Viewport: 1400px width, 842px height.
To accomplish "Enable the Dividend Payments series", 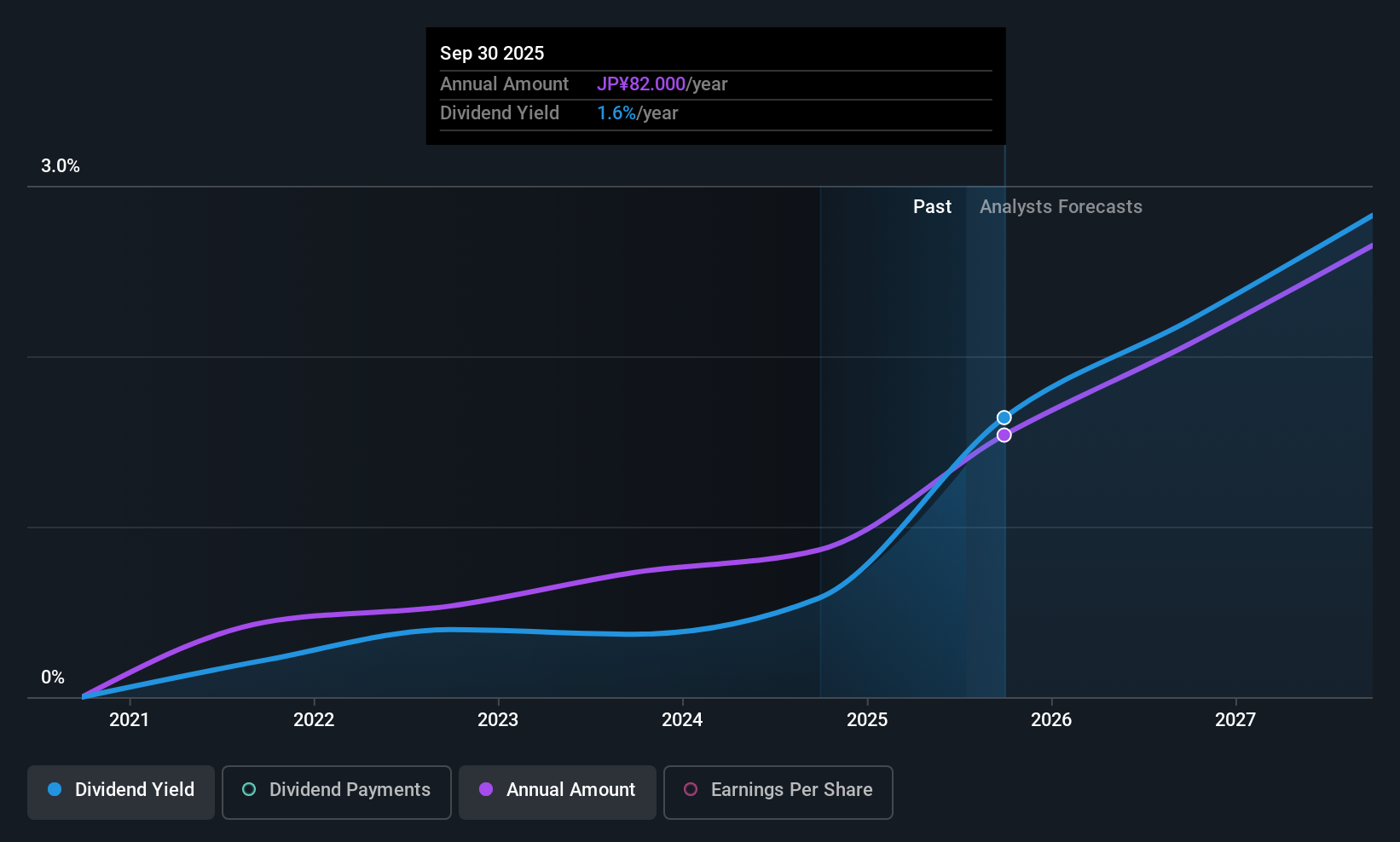I will [337, 793].
